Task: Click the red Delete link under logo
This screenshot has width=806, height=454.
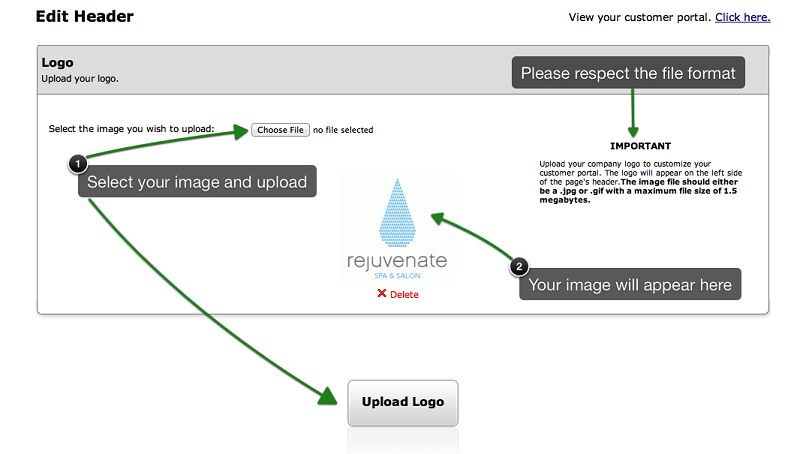Action: click(404, 295)
